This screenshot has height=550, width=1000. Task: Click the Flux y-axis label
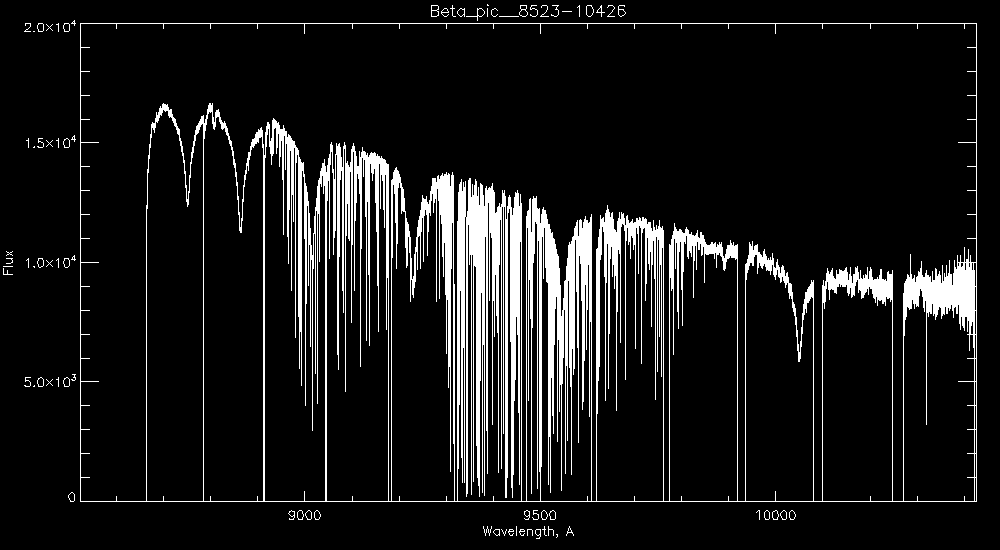pyautogui.click(x=8, y=262)
